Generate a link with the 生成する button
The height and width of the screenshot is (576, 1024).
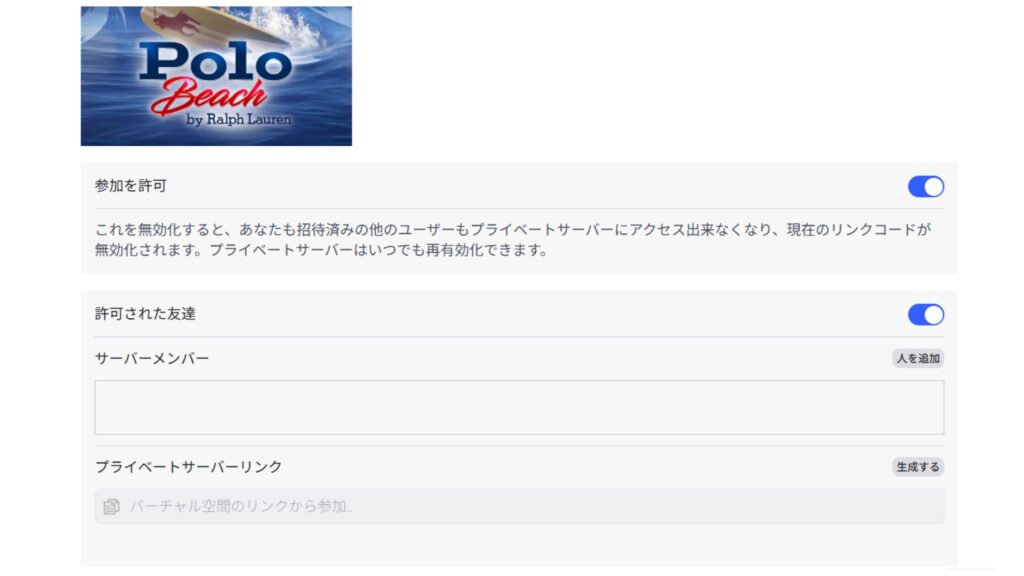coord(918,467)
